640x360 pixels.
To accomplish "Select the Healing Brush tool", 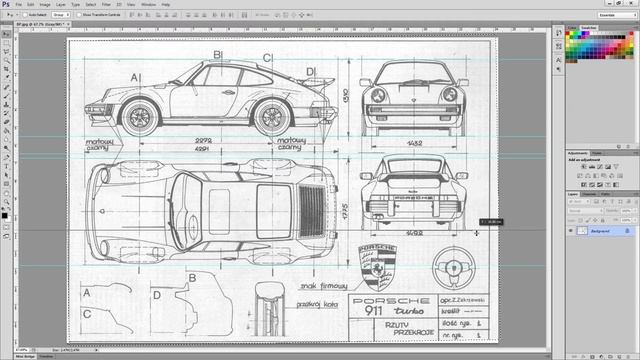I will click(x=6, y=87).
